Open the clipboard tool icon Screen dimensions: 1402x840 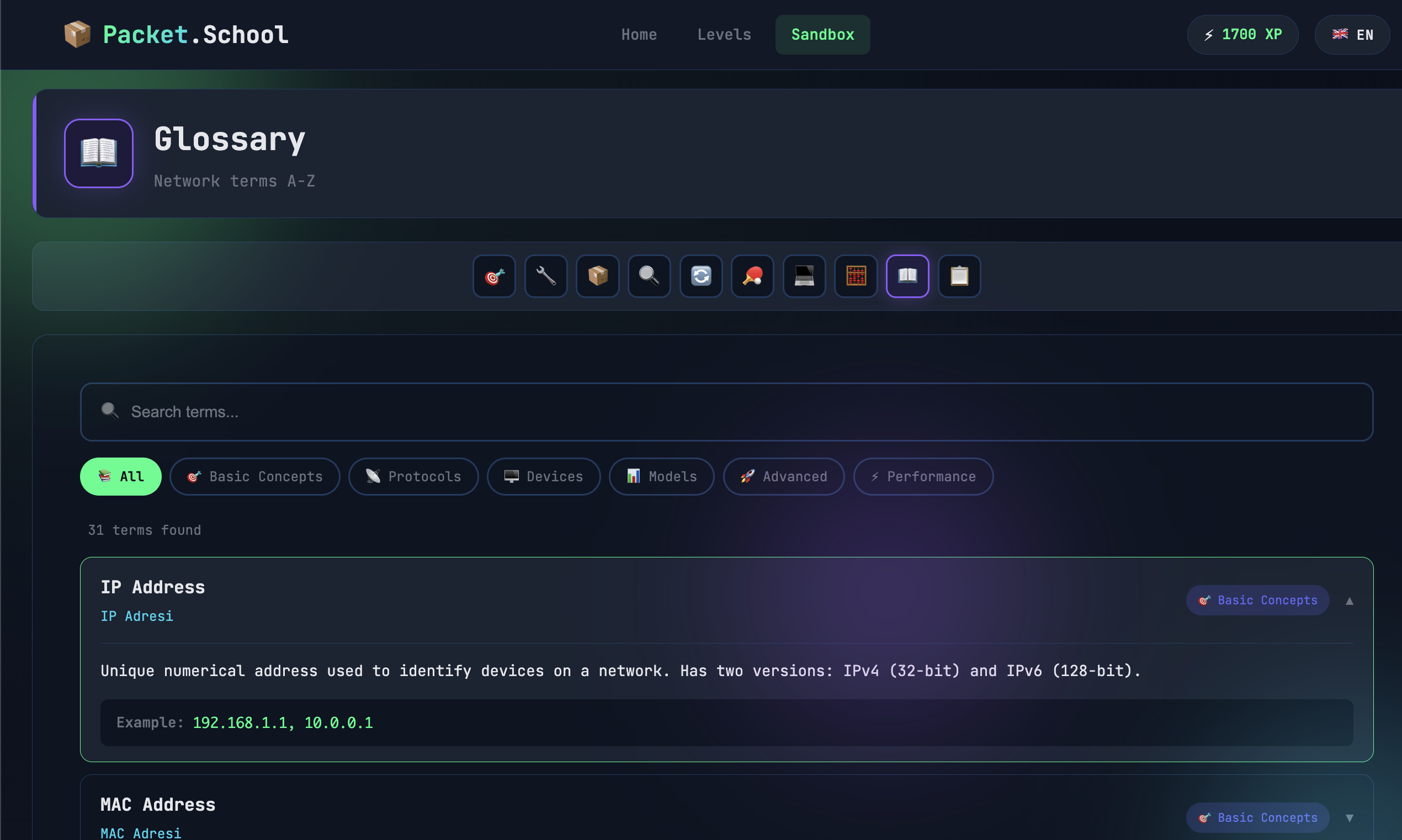959,276
